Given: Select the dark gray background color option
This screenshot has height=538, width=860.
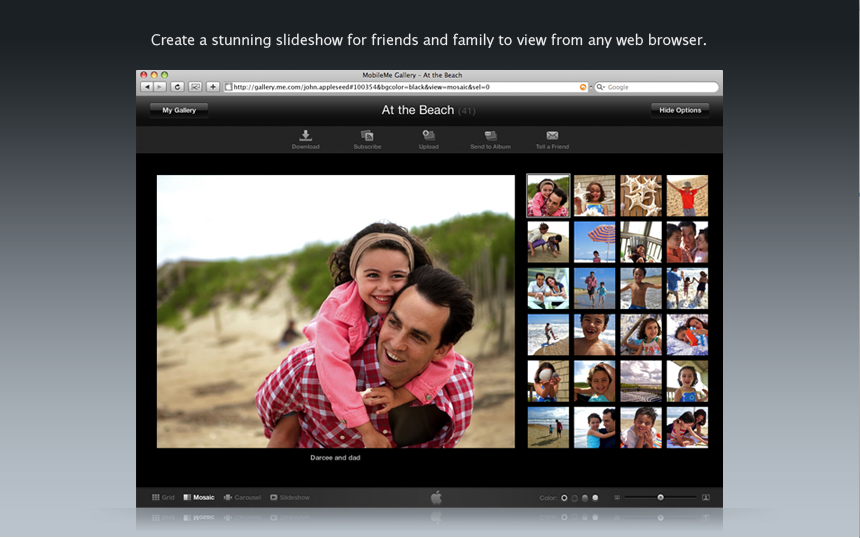Looking at the screenshot, I should 574,498.
